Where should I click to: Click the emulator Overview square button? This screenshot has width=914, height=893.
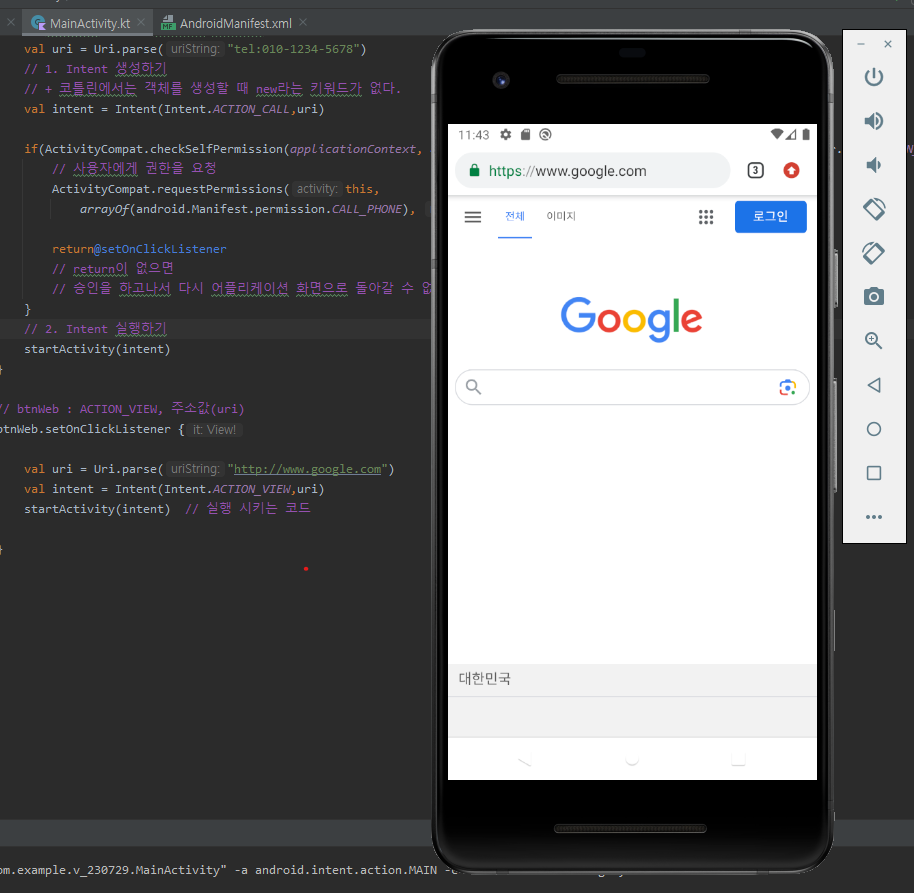click(x=873, y=473)
